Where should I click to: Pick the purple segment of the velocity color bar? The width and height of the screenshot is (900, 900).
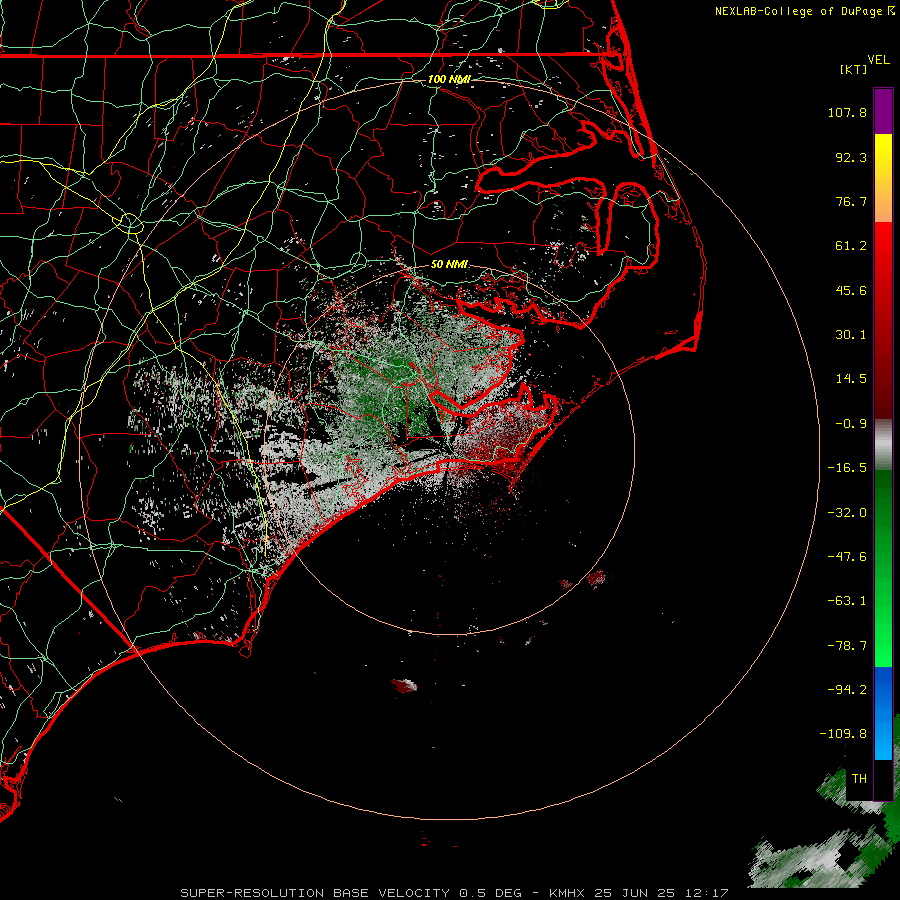pos(883,111)
